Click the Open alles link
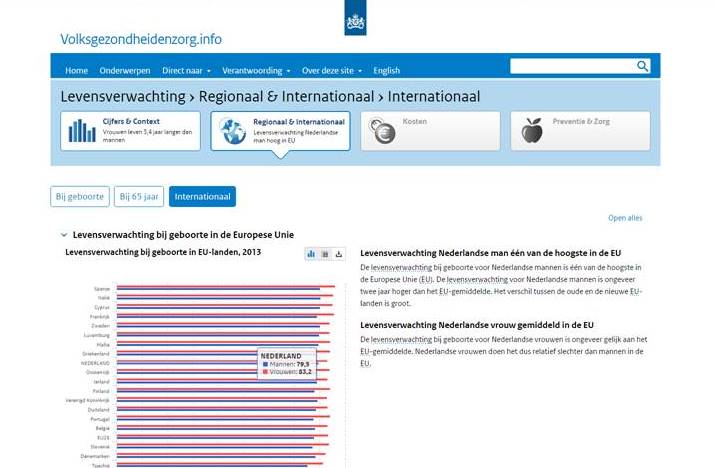The image size is (714, 468). click(625, 218)
